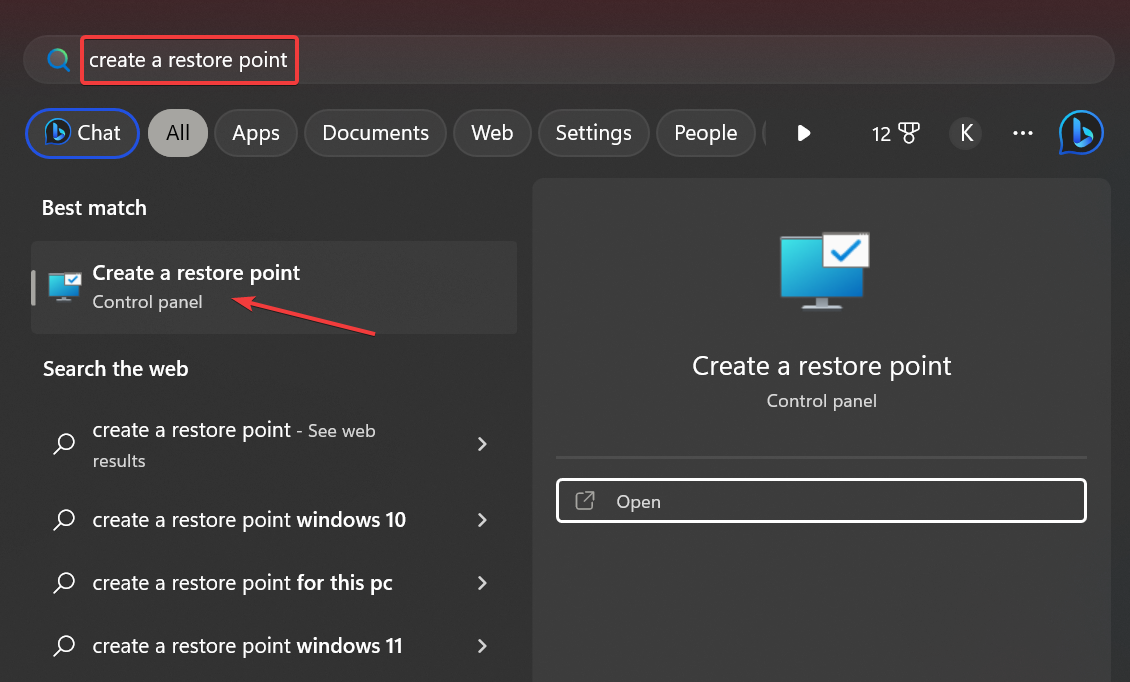Viewport: 1130px width, 682px height.
Task: Expand the create a restore point windows 10 suggestion
Action: [482, 520]
